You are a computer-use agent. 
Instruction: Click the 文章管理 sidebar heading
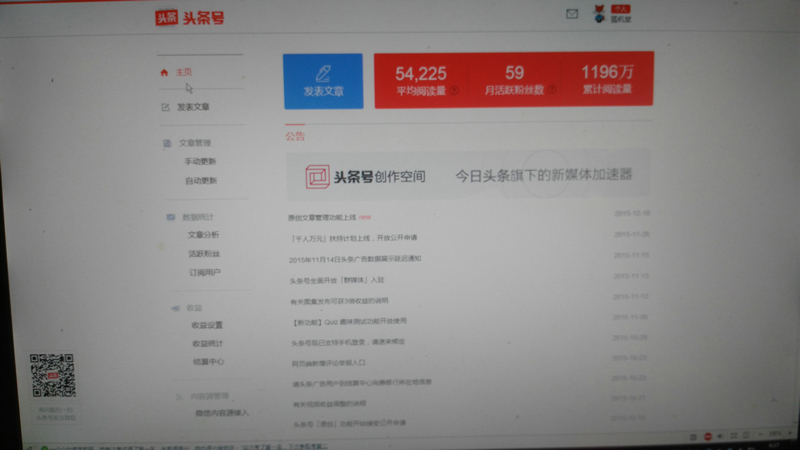[x=195, y=143]
